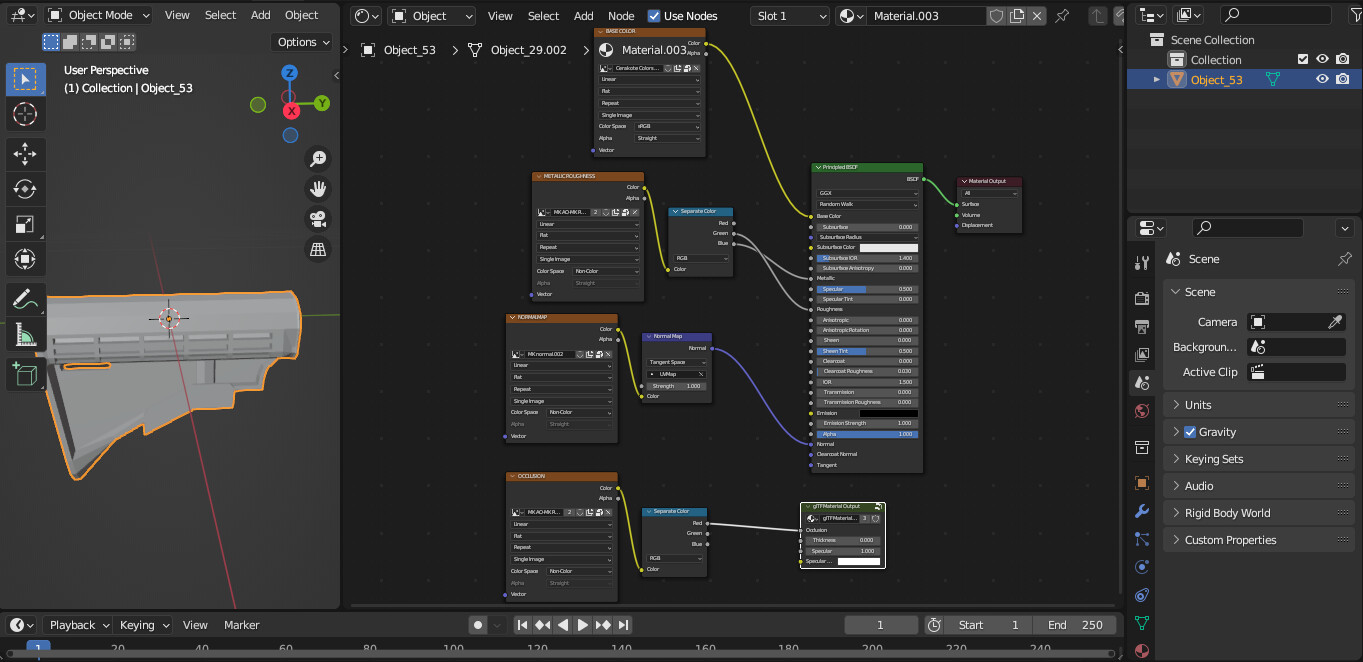
Task: Select the 3D Cursor tool
Action: [x=25, y=114]
